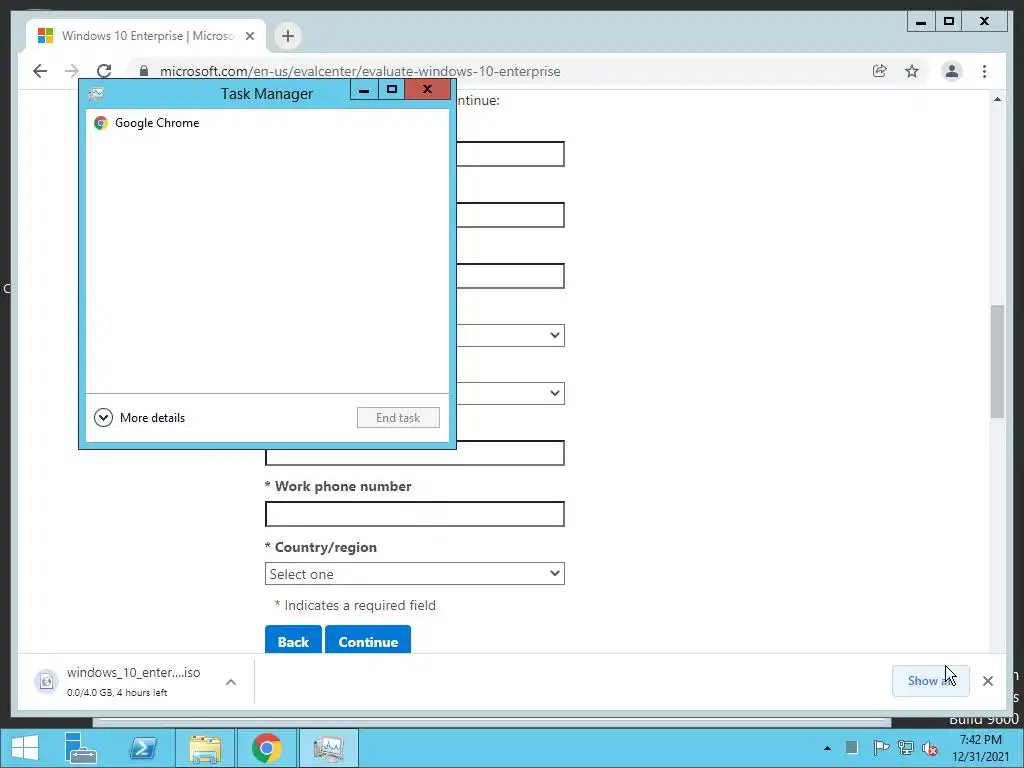Open File Explorer from the taskbar
The height and width of the screenshot is (768, 1024).
coord(205,748)
